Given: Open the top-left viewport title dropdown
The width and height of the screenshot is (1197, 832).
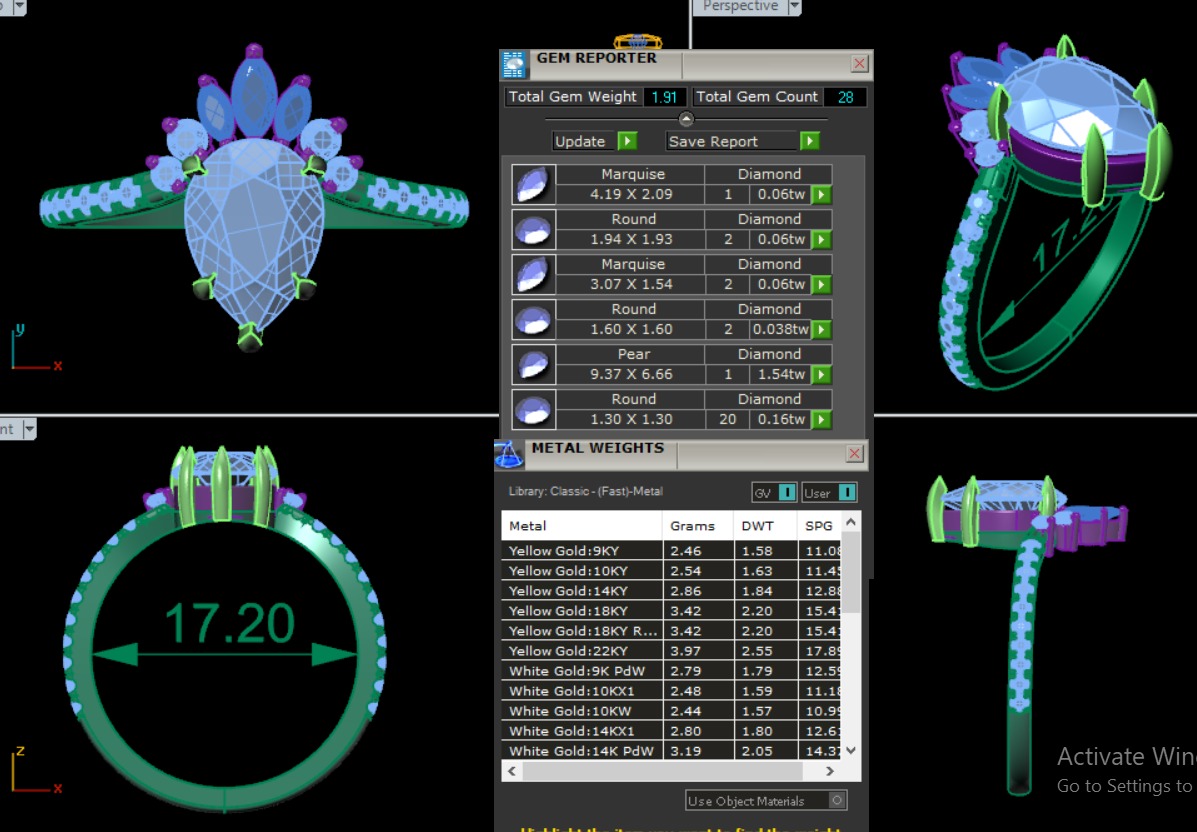Looking at the screenshot, I should pos(19,7).
